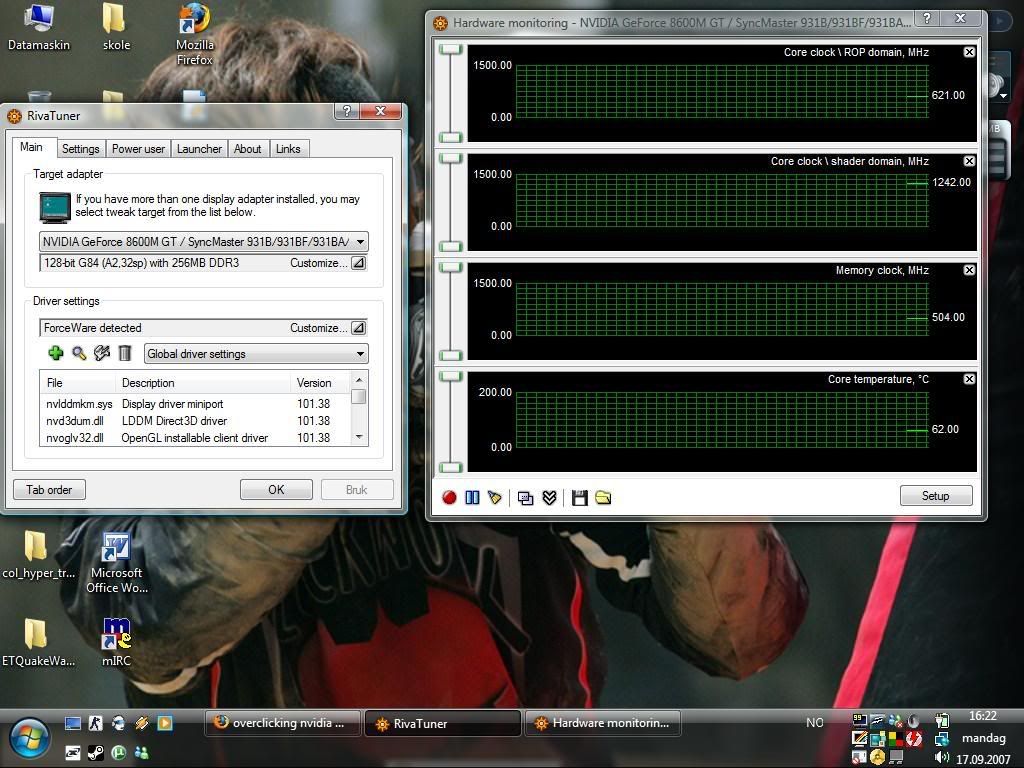Screen dimensions: 1024x768
Task: Click the col_hyper_tr... folder icon
Action: pos(38,554)
